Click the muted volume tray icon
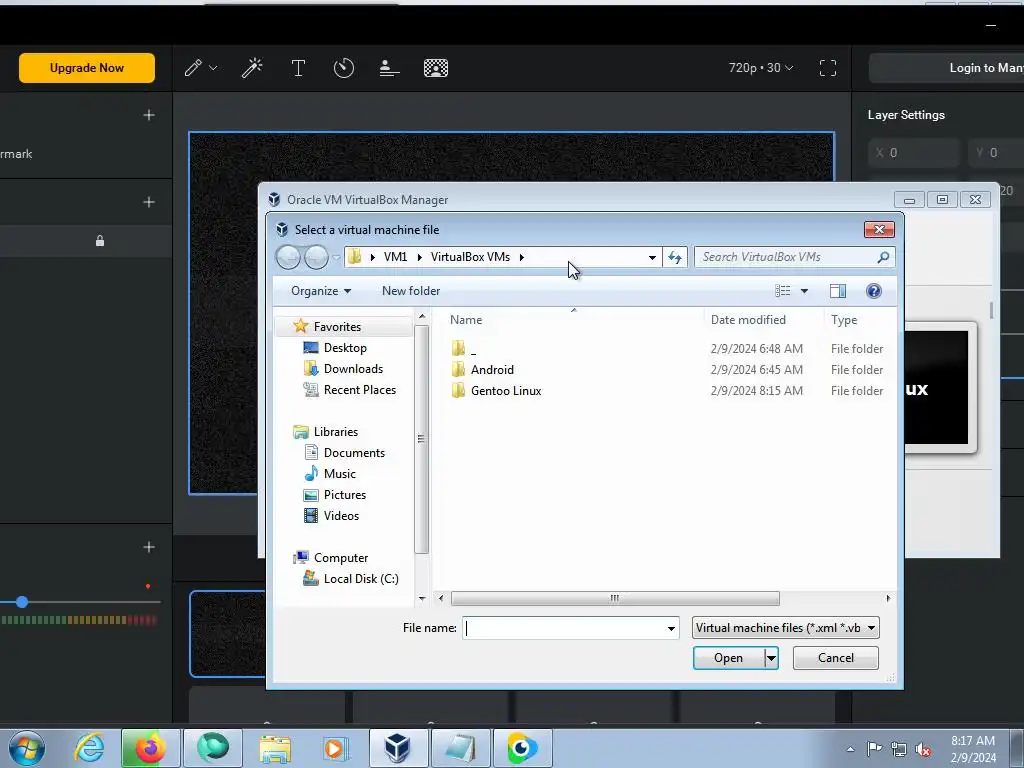Image resolution: width=1024 pixels, height=768 pixels. coord(923,749)
